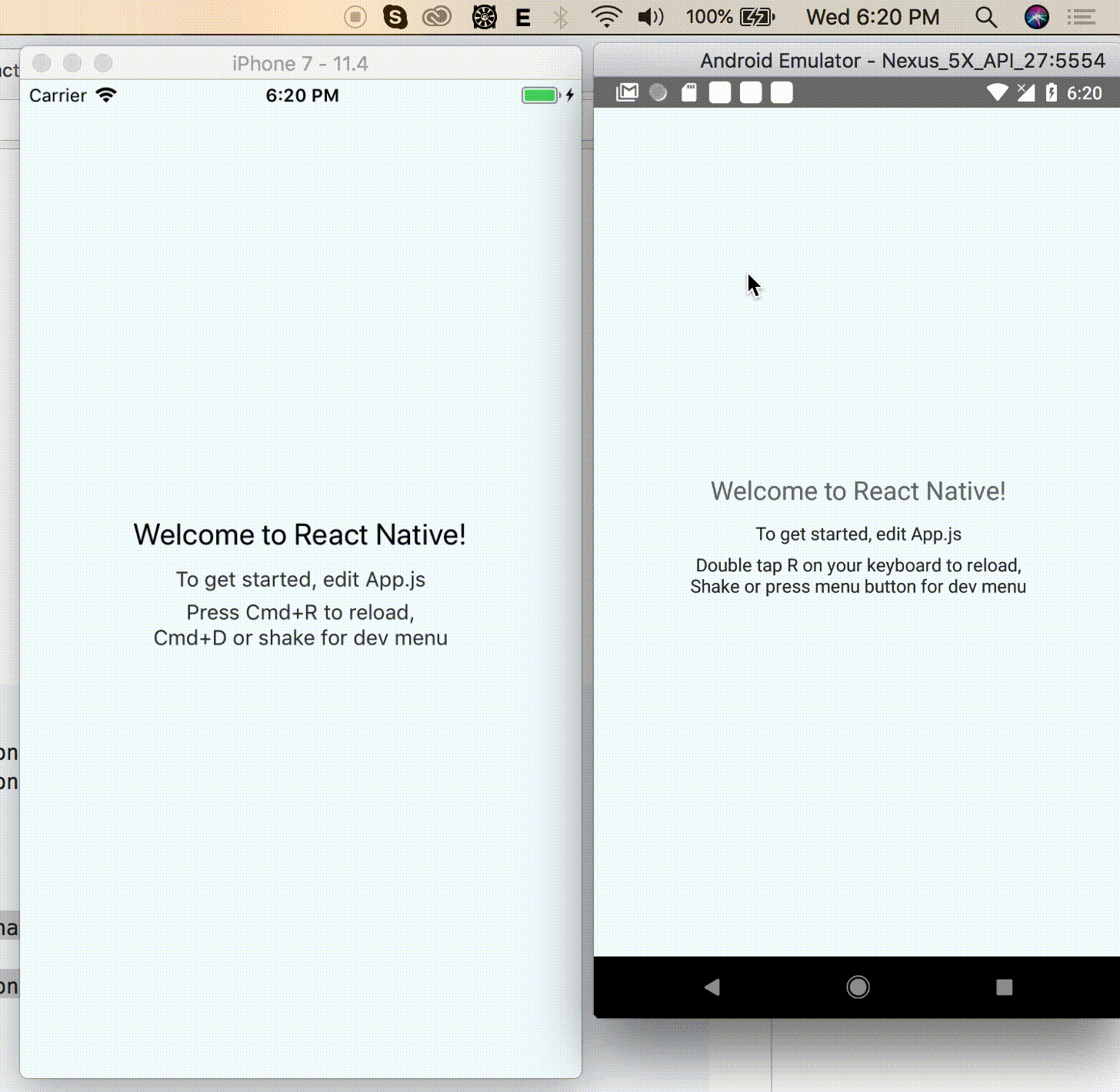
Task: Click 'To get started, edit App.js' in Android emulator
Action: coord(858,534)
